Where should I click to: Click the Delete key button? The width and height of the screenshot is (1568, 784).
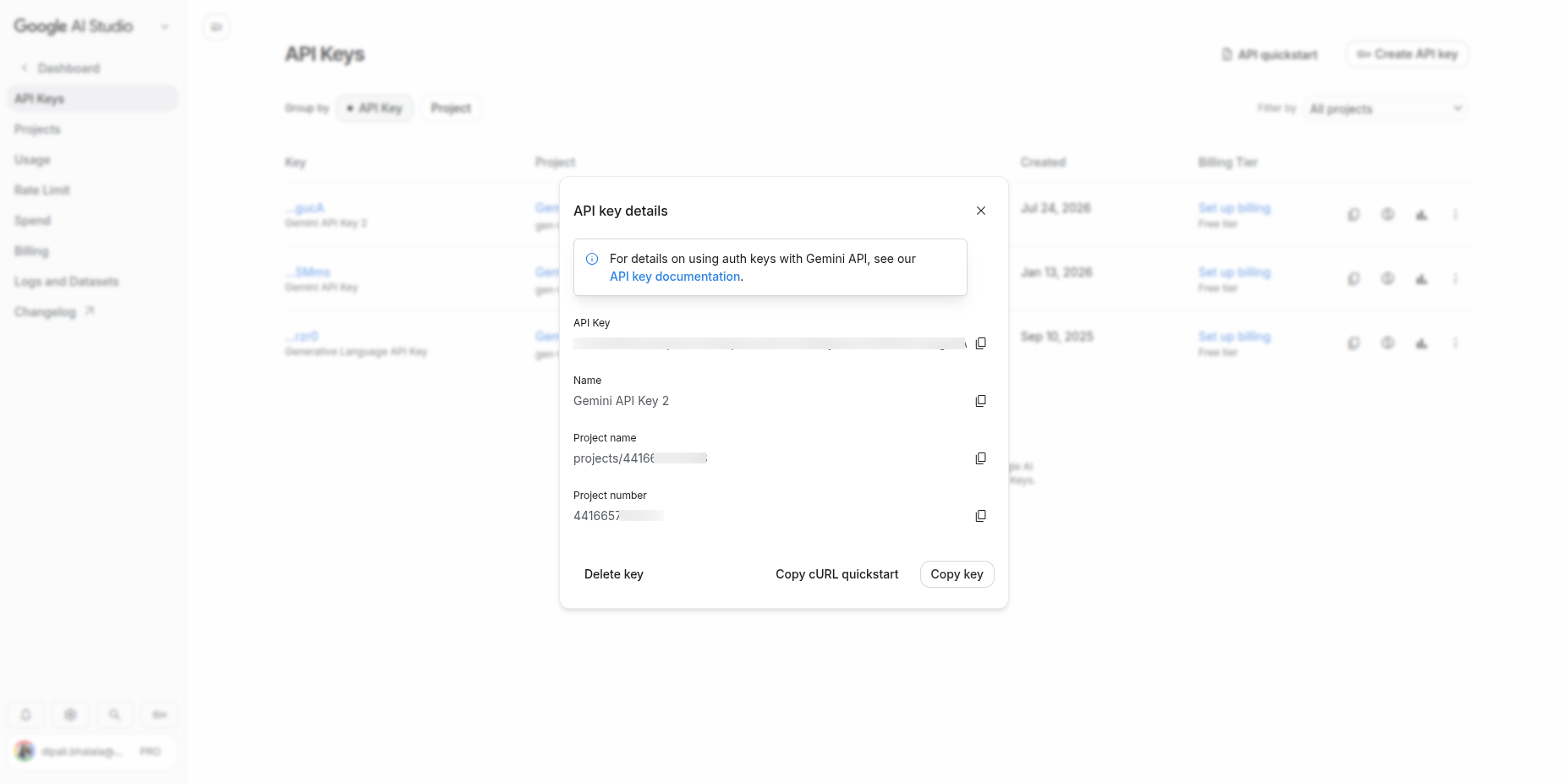(x=614, y=574)
